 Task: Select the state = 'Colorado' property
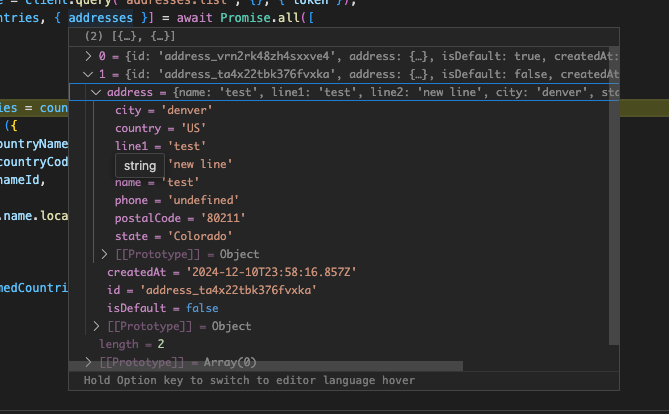pyautogui.click(x=173, y=236)
